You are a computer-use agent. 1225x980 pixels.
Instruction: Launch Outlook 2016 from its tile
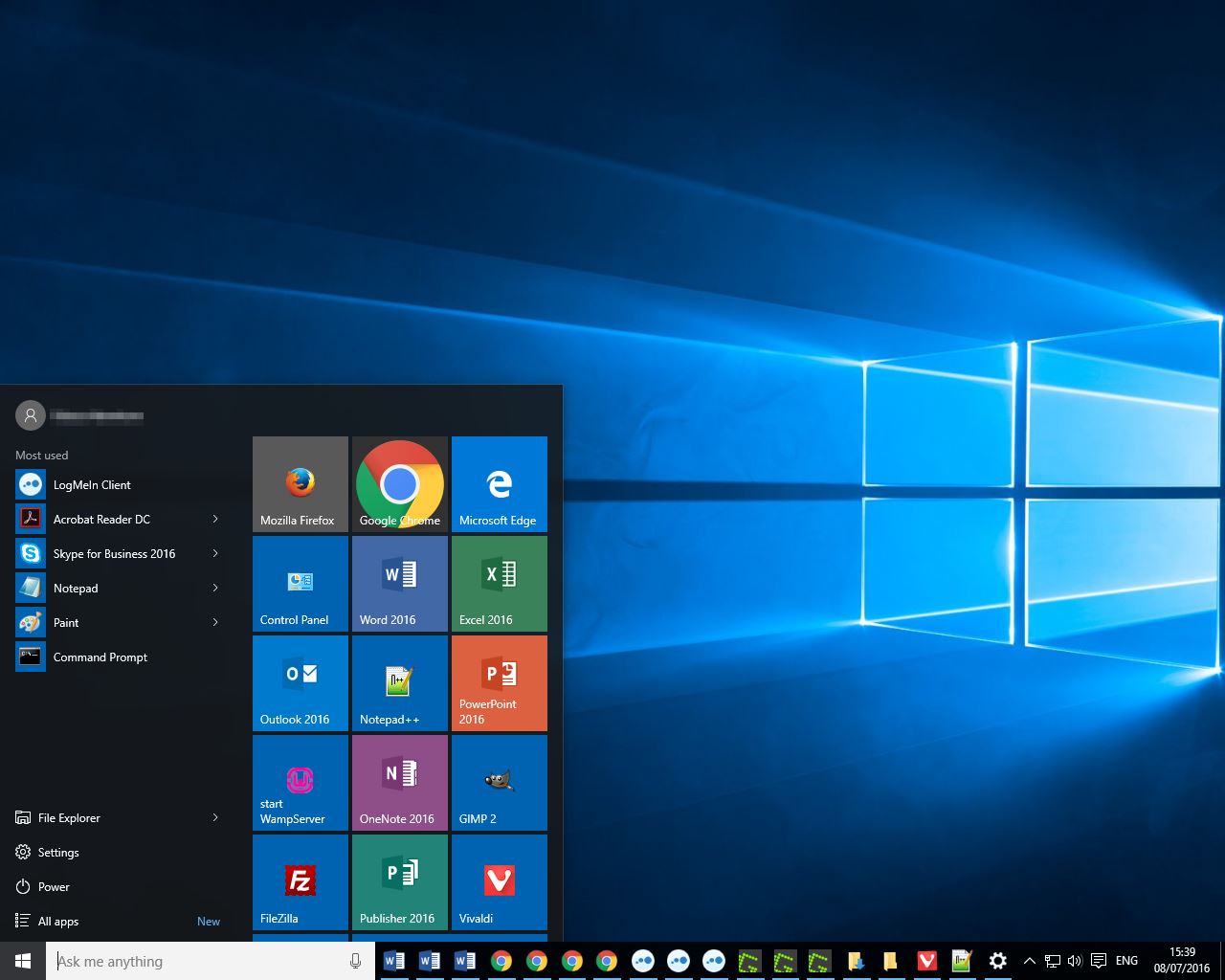[x=301, y=683]
